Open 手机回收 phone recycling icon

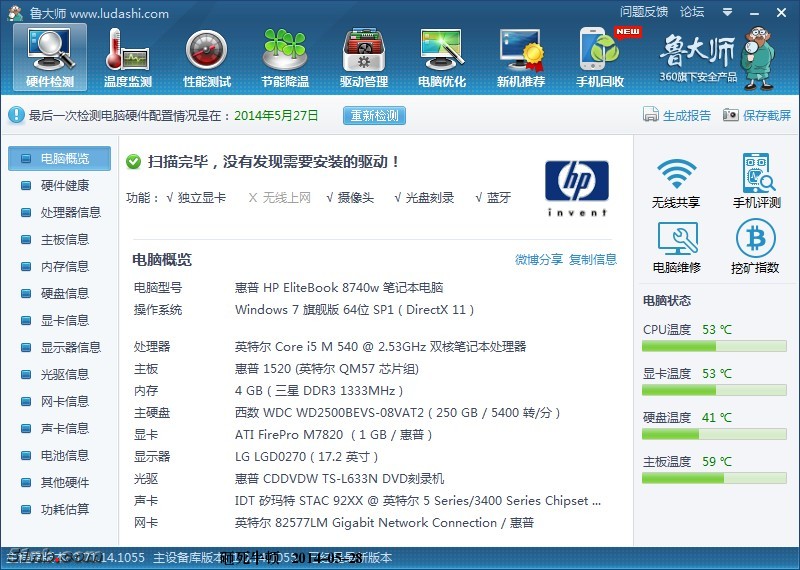[600, 50]
